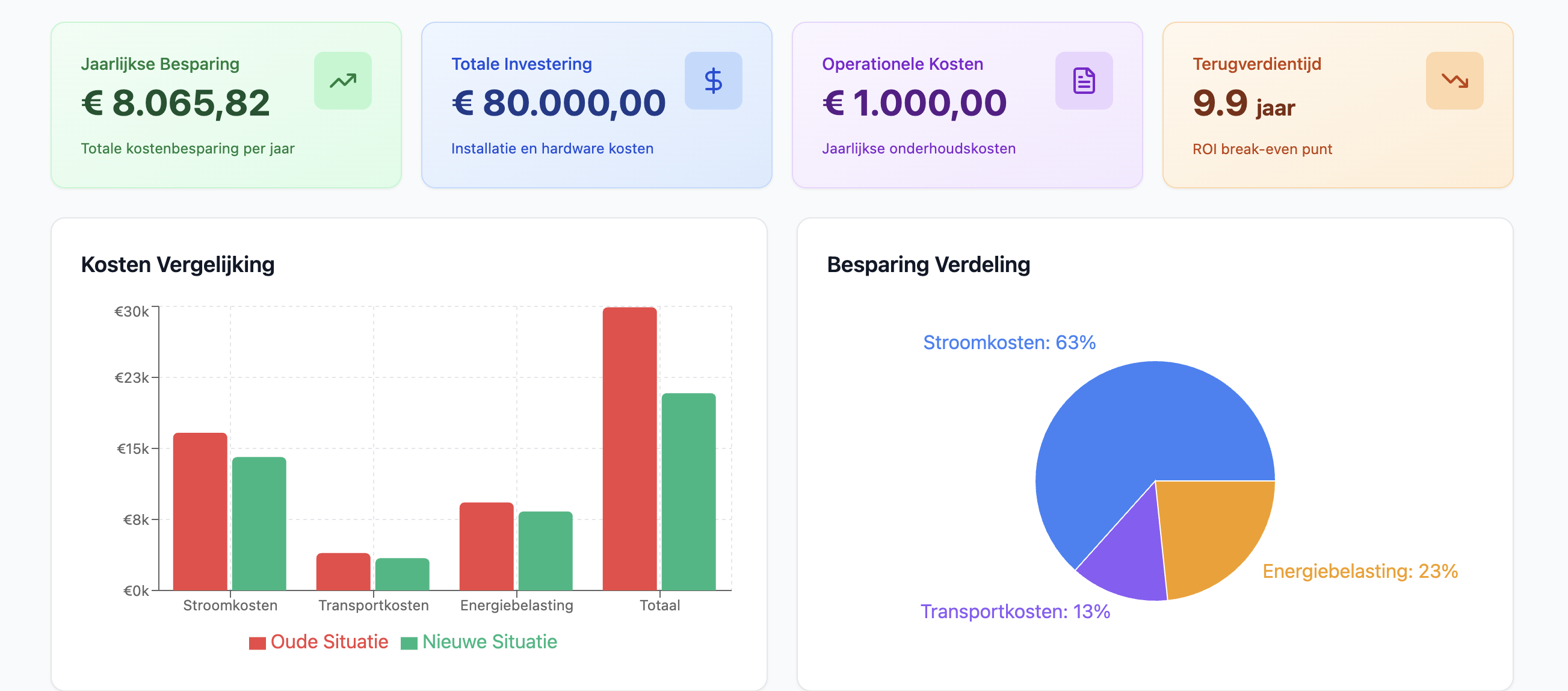This screenshot has height=691, width=1568.
Task: Click the red Stroomkosten bar
Action: pyautogui.click(x=200, y=512)
